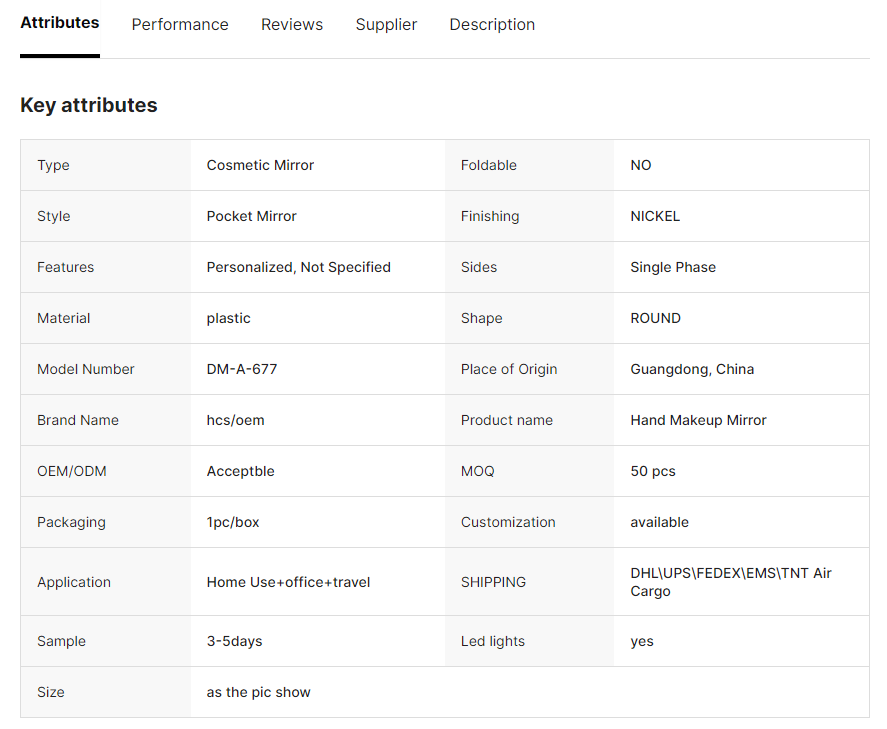Open the Reviews tab
This screenshot has width=887, height=729.
click(292, 25)
